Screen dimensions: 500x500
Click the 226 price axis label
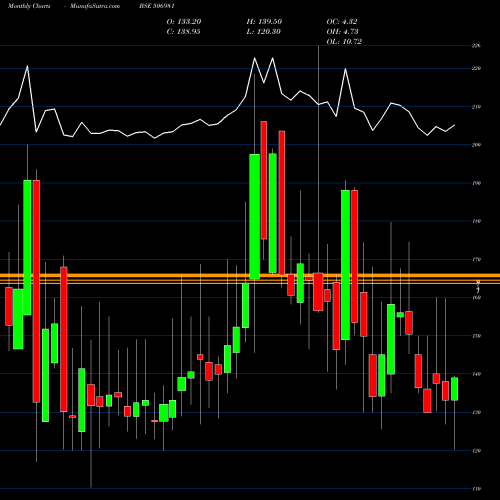[476, 46]
